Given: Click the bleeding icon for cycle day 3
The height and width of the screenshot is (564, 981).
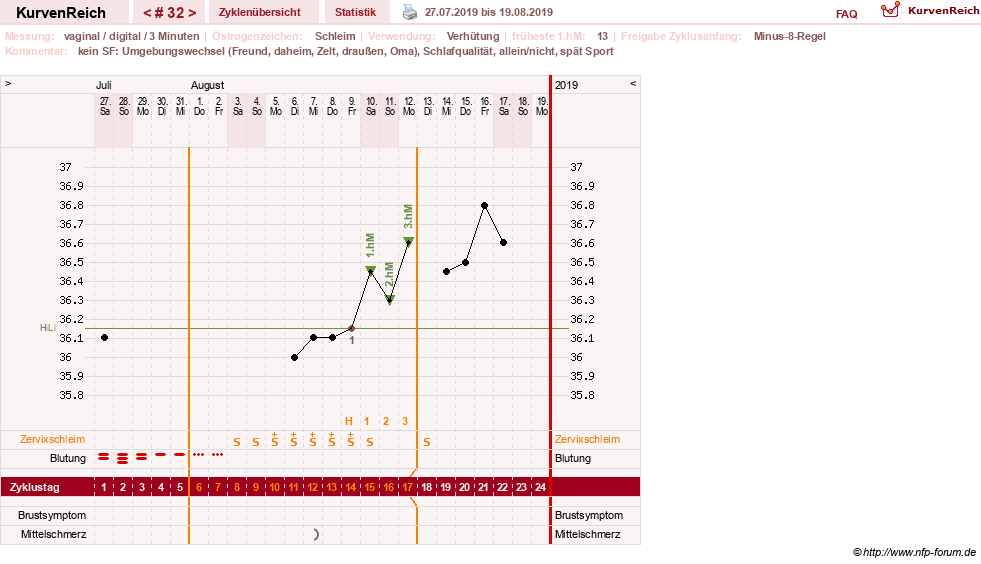Looking at the screenshot, I should tap(141, 457).
